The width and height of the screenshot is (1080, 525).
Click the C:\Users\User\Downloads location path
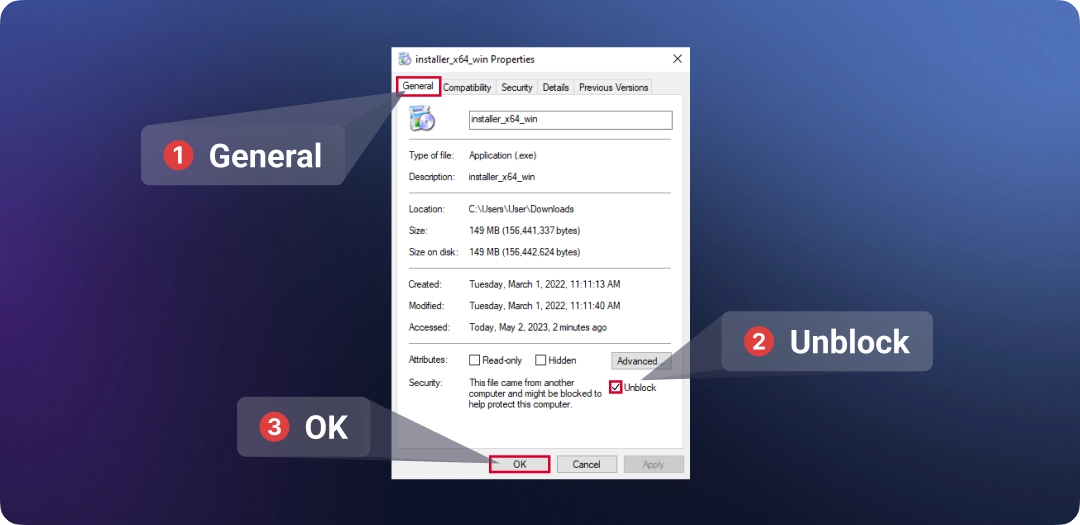click(x=521, y=209)
